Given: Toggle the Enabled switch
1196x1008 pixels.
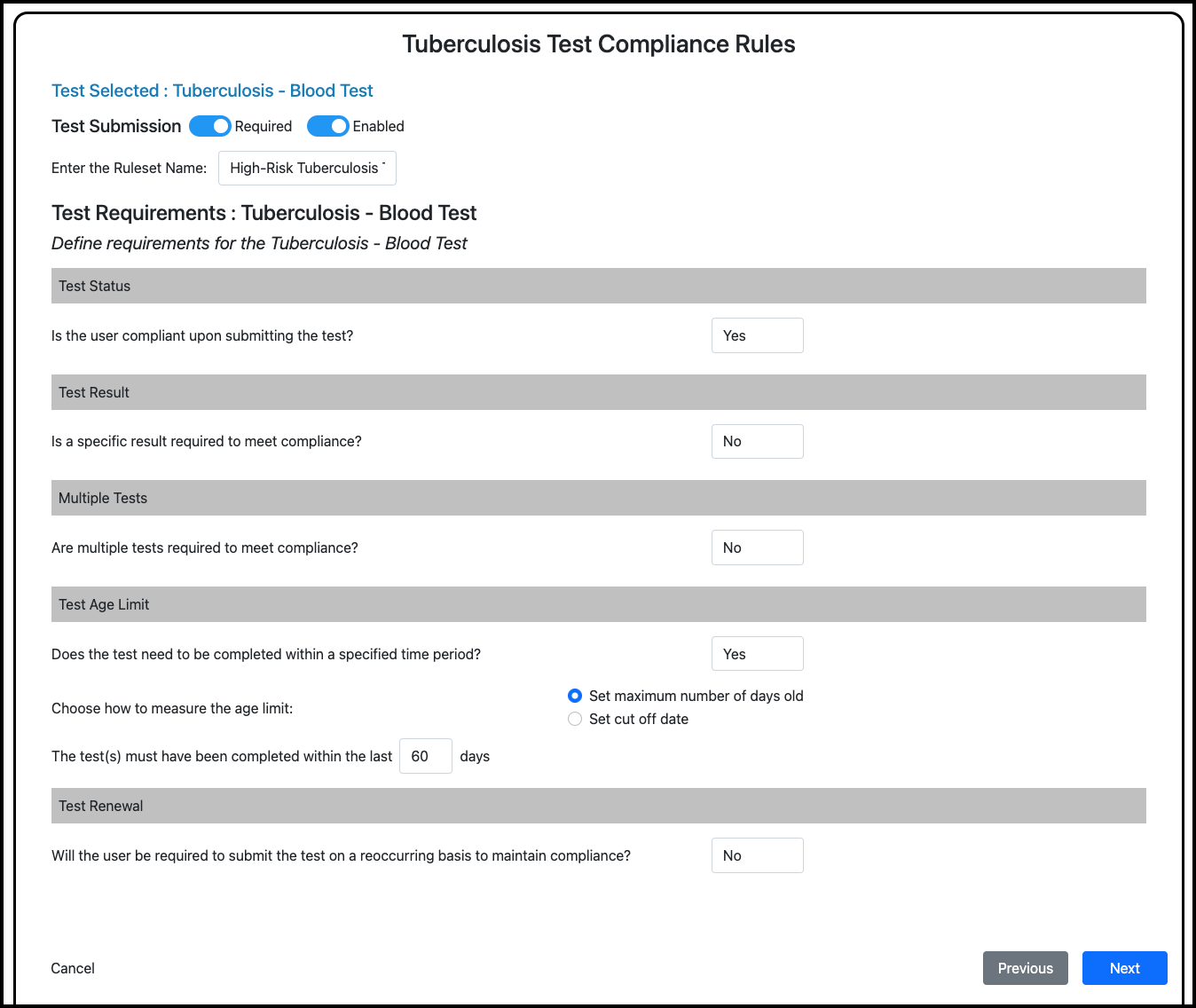Looking at the screenshot, I should point(328,126).
